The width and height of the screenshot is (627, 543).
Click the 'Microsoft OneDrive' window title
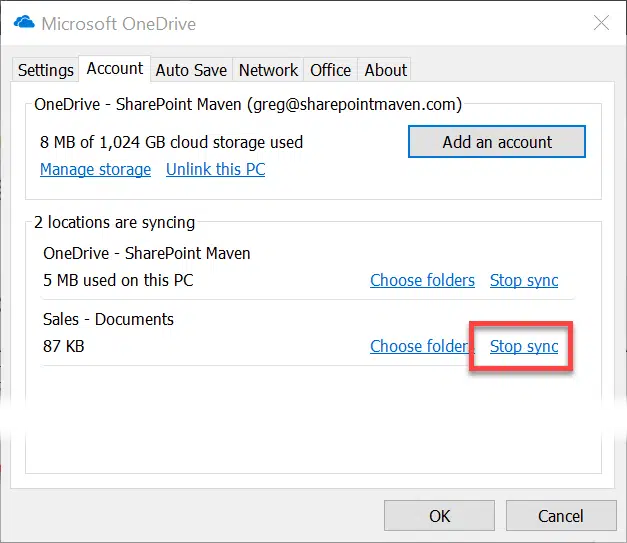coord(119,24)
